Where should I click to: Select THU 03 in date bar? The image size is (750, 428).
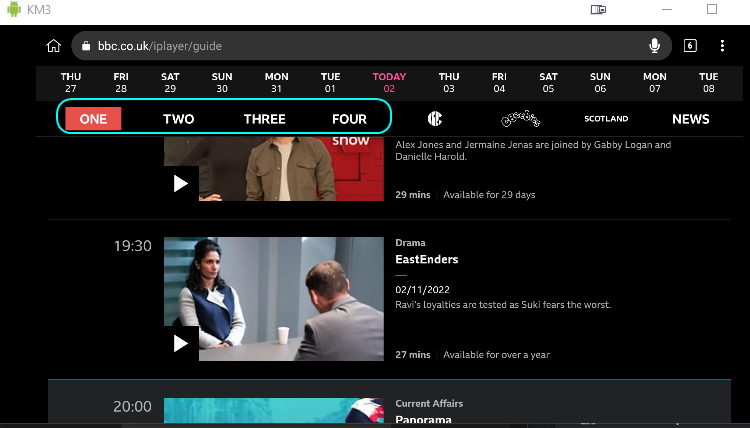(449, 82)
